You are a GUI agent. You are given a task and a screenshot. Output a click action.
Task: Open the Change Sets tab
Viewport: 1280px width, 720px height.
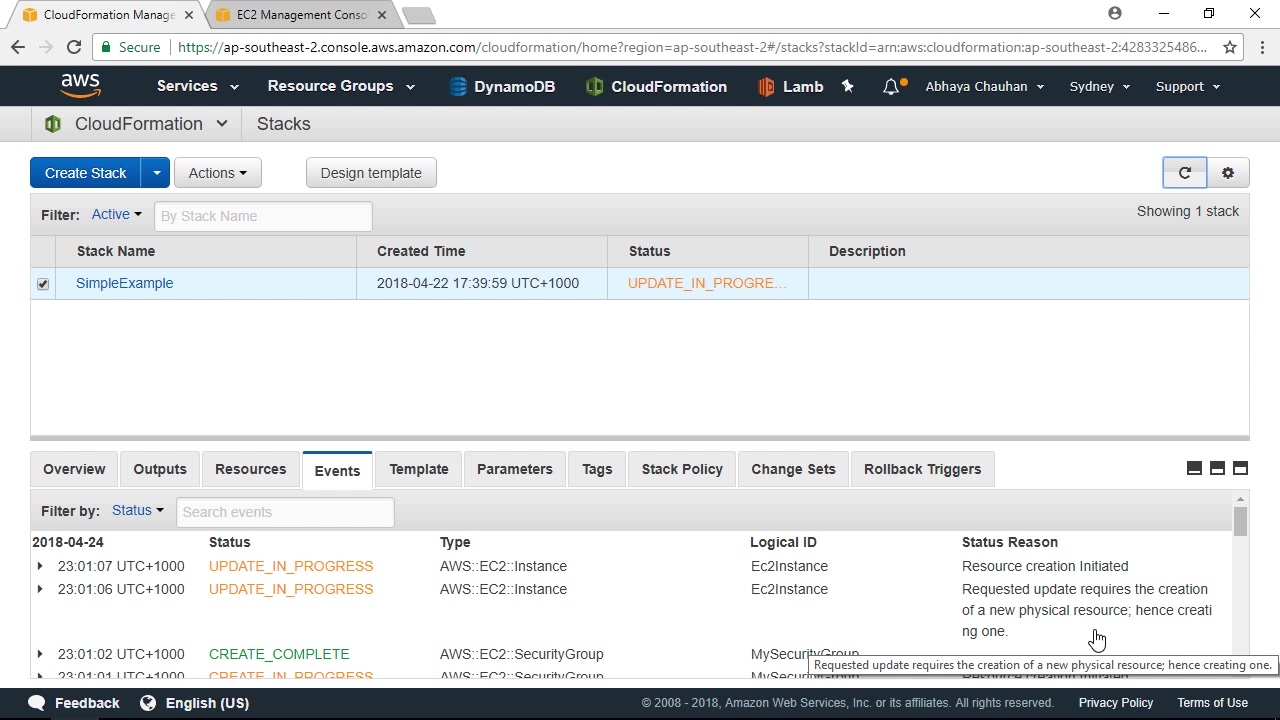click(x=793, y=469)
